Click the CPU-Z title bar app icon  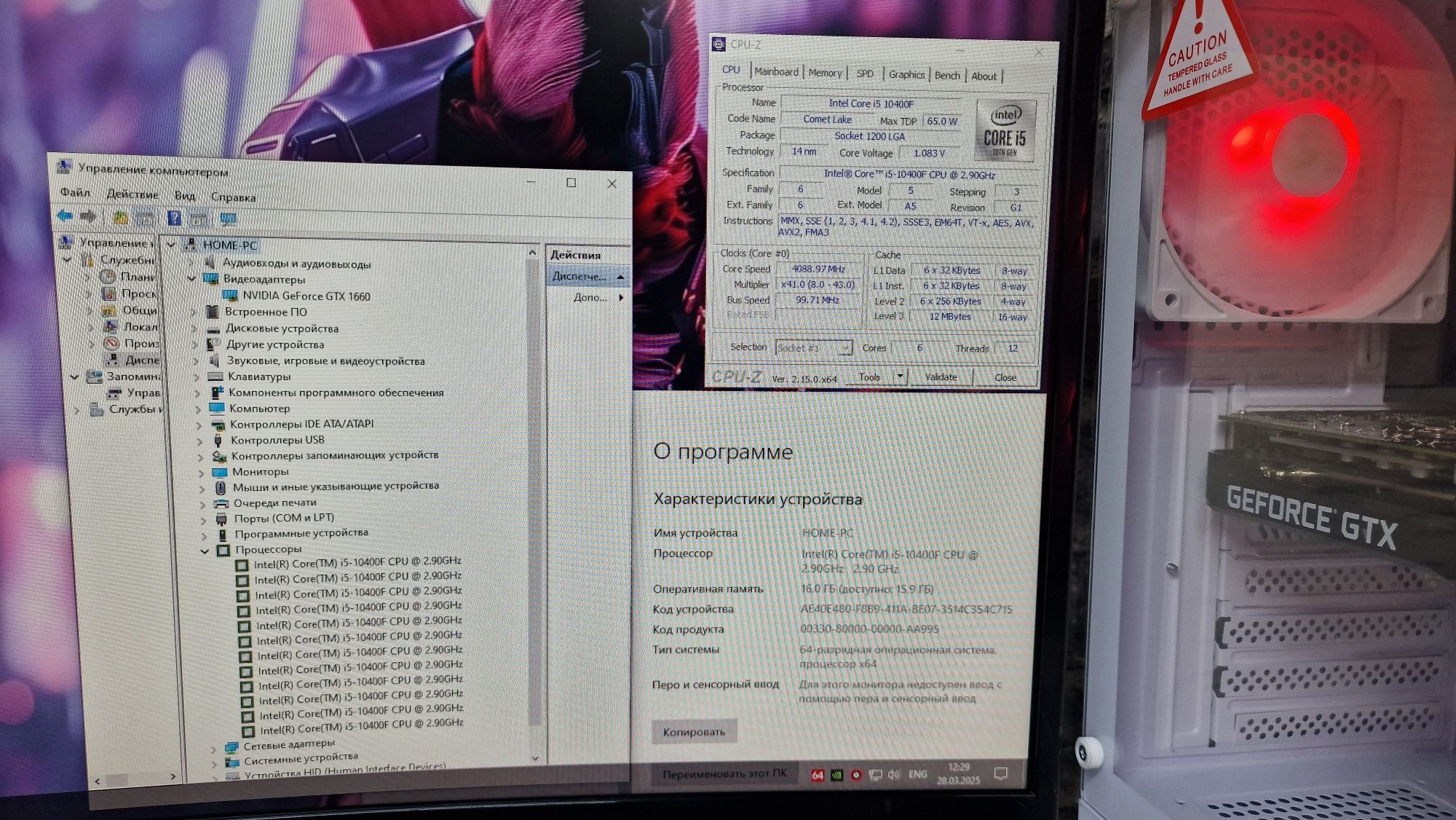click(719, 44)
